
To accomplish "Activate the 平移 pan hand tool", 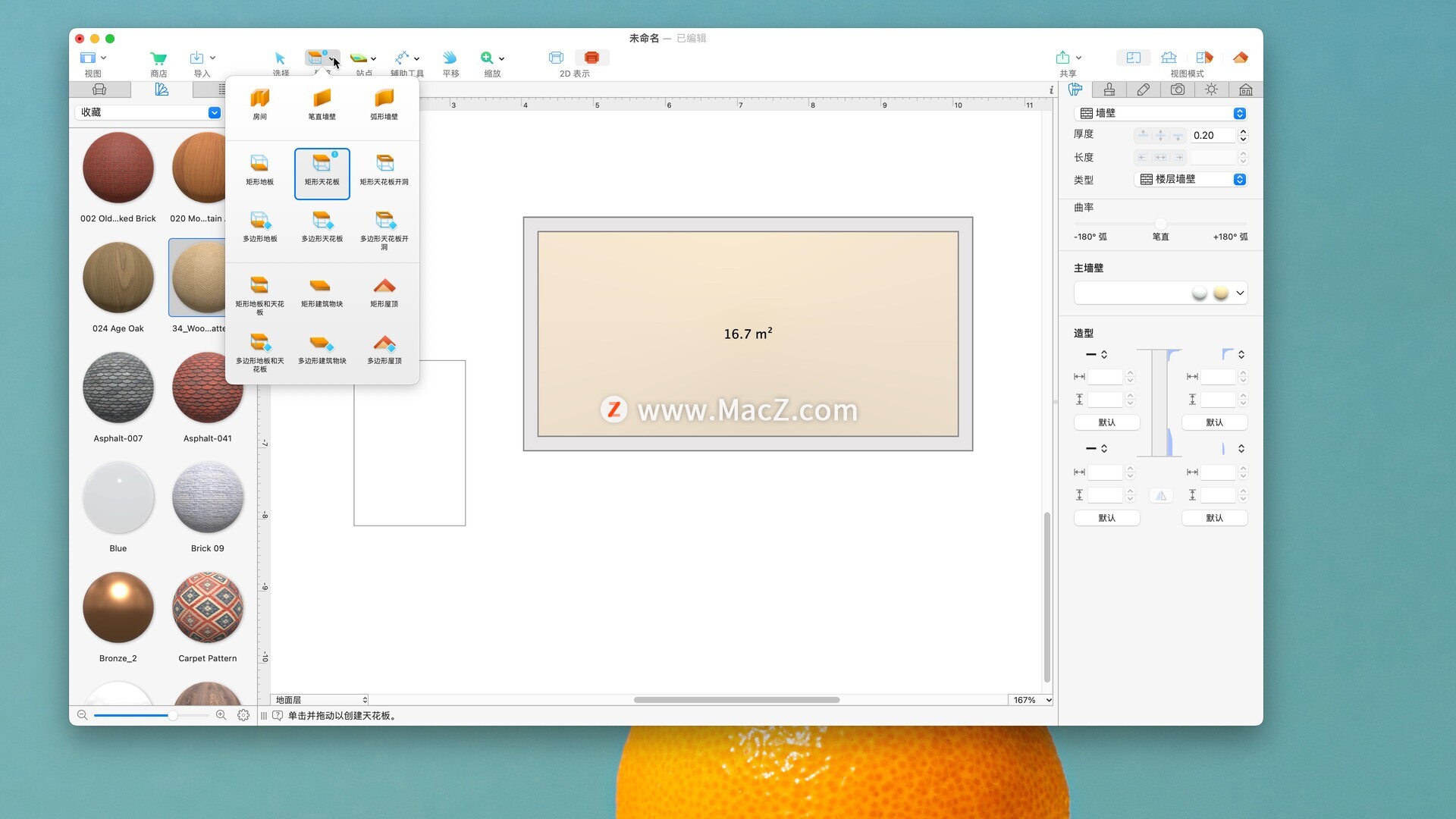I will point(450,58).
